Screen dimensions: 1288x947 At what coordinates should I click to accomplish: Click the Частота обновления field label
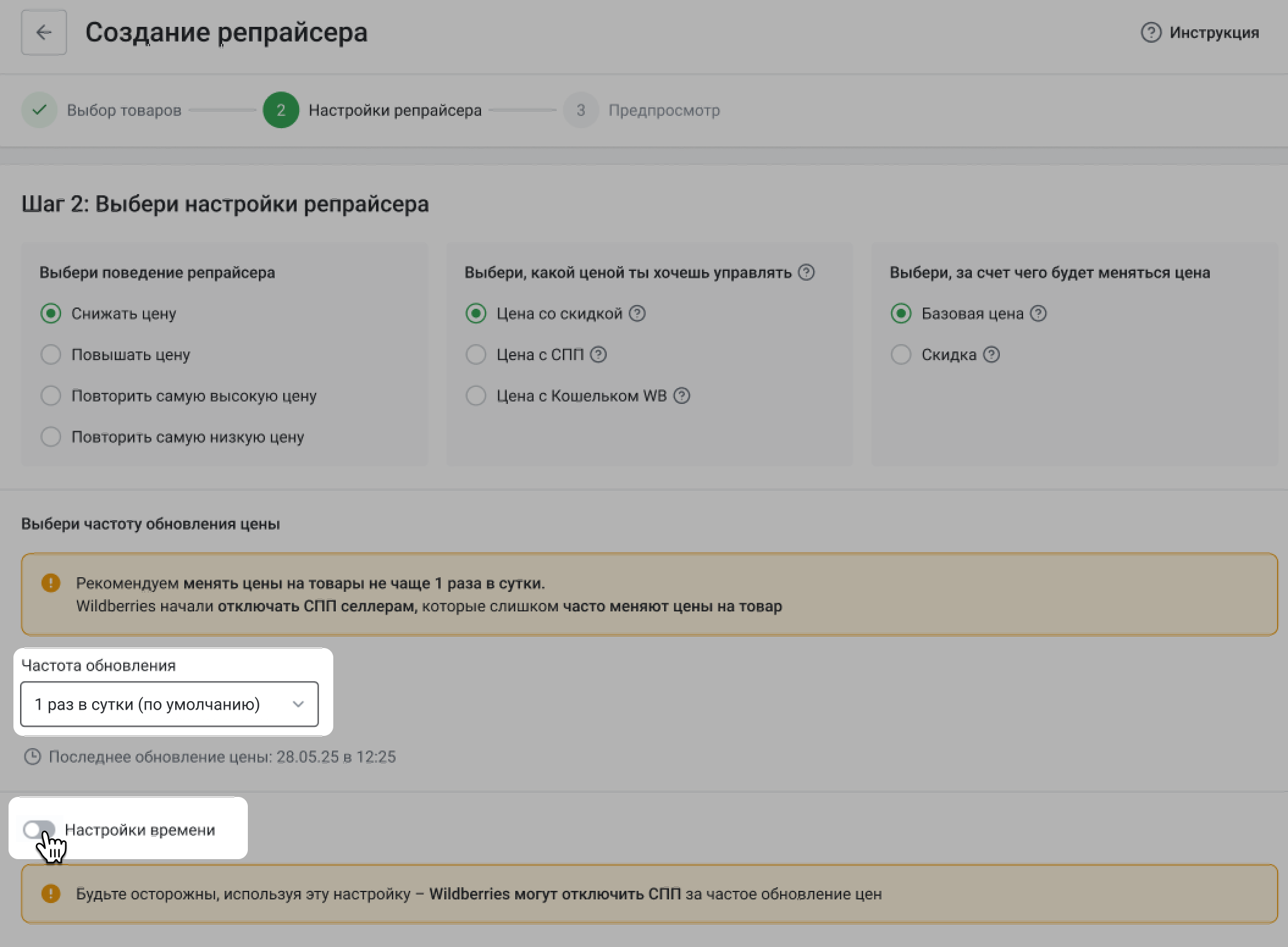point(98,666)
